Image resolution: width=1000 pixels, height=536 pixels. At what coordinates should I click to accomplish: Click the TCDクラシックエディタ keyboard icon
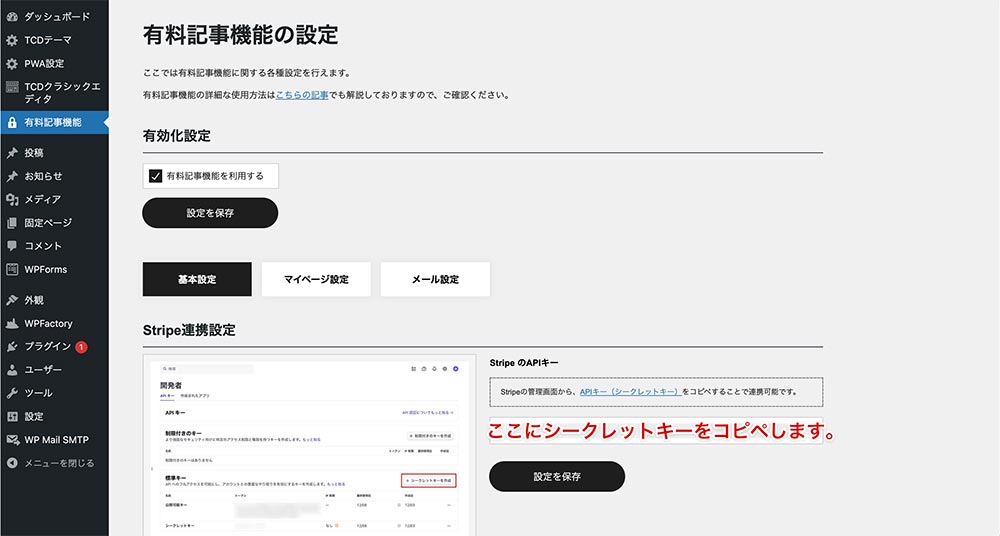point(12,87)
